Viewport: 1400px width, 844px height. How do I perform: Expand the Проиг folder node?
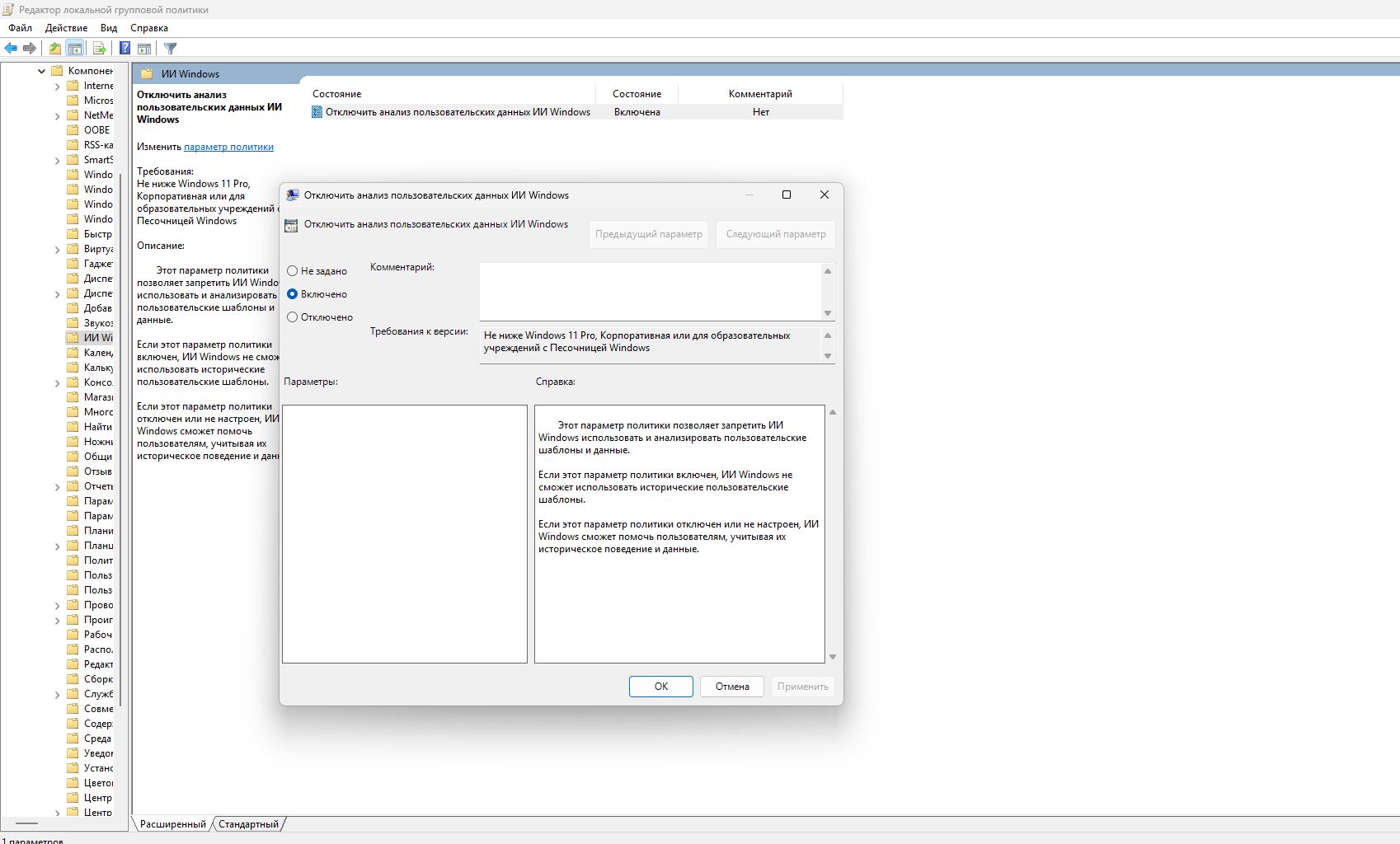pyautogui.click(x=57, y=620)
